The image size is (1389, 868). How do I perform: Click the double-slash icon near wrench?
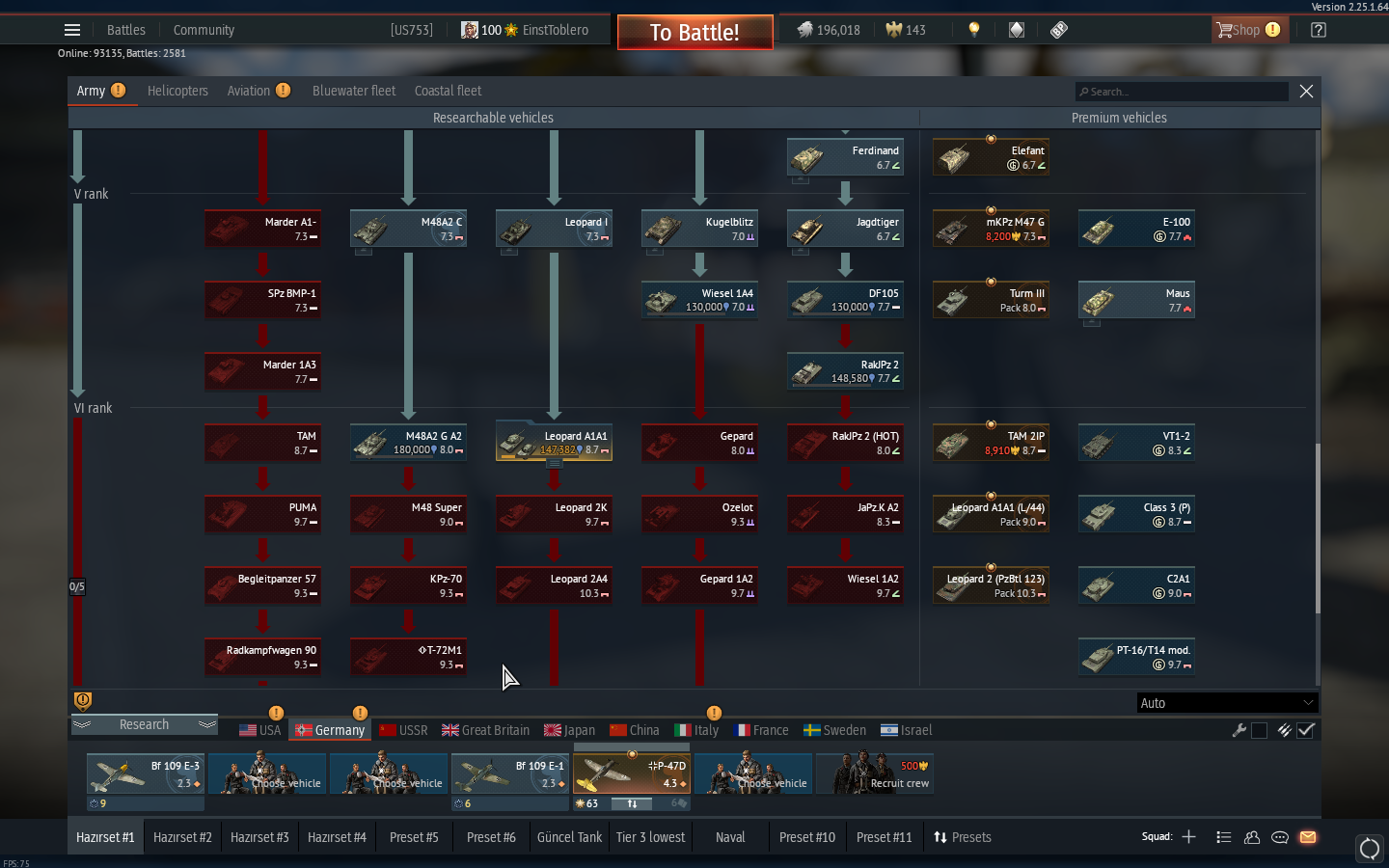point(1284,730)
